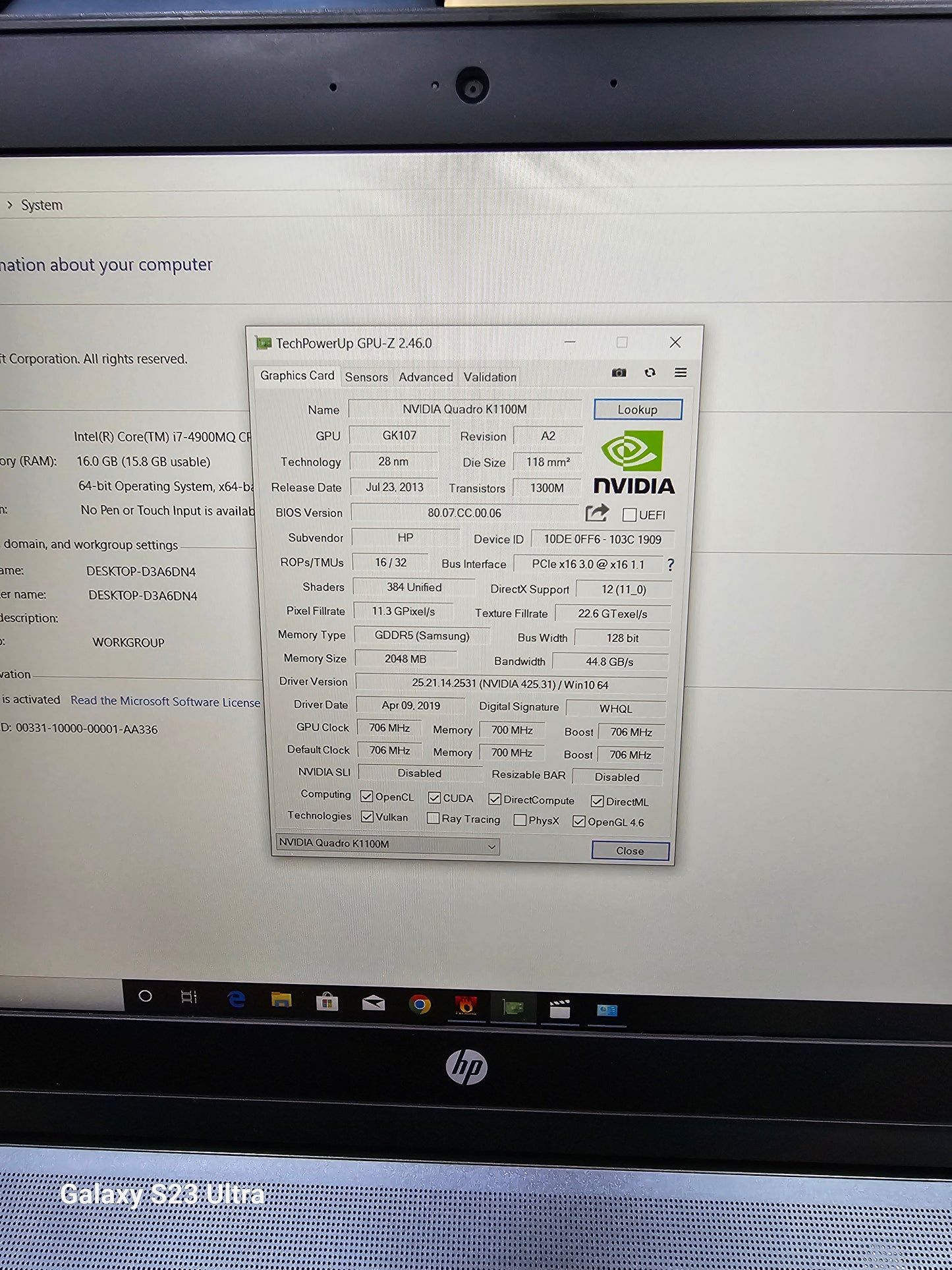
Task: Click the Pixel Fillrate value 11.3 GPixel/s
Action: pos(403,611)
